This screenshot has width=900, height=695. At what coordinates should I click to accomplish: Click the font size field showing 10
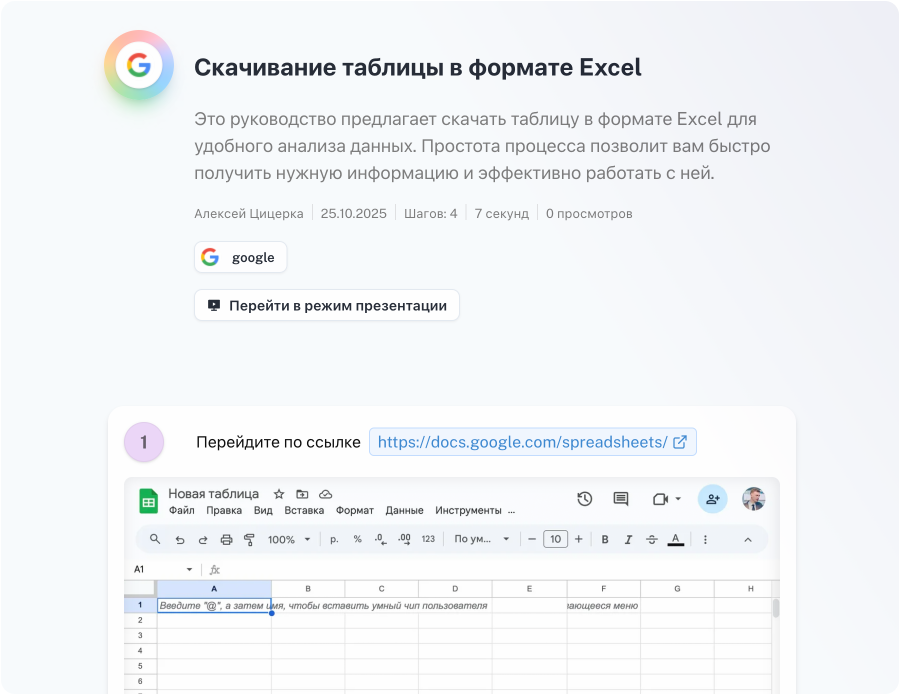[x=555, y=539]
